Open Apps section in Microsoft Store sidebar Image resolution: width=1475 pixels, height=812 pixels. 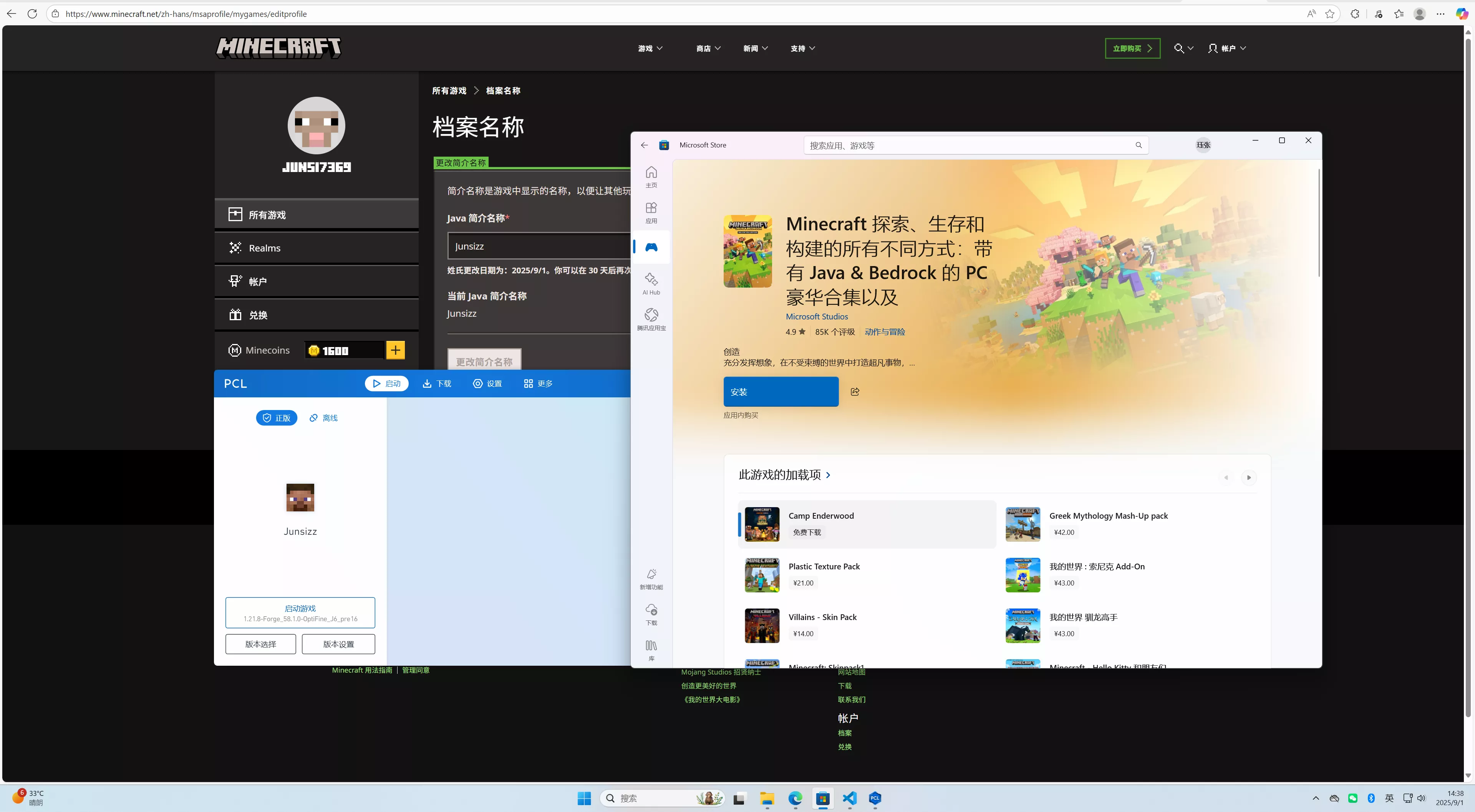pos(651,212)
